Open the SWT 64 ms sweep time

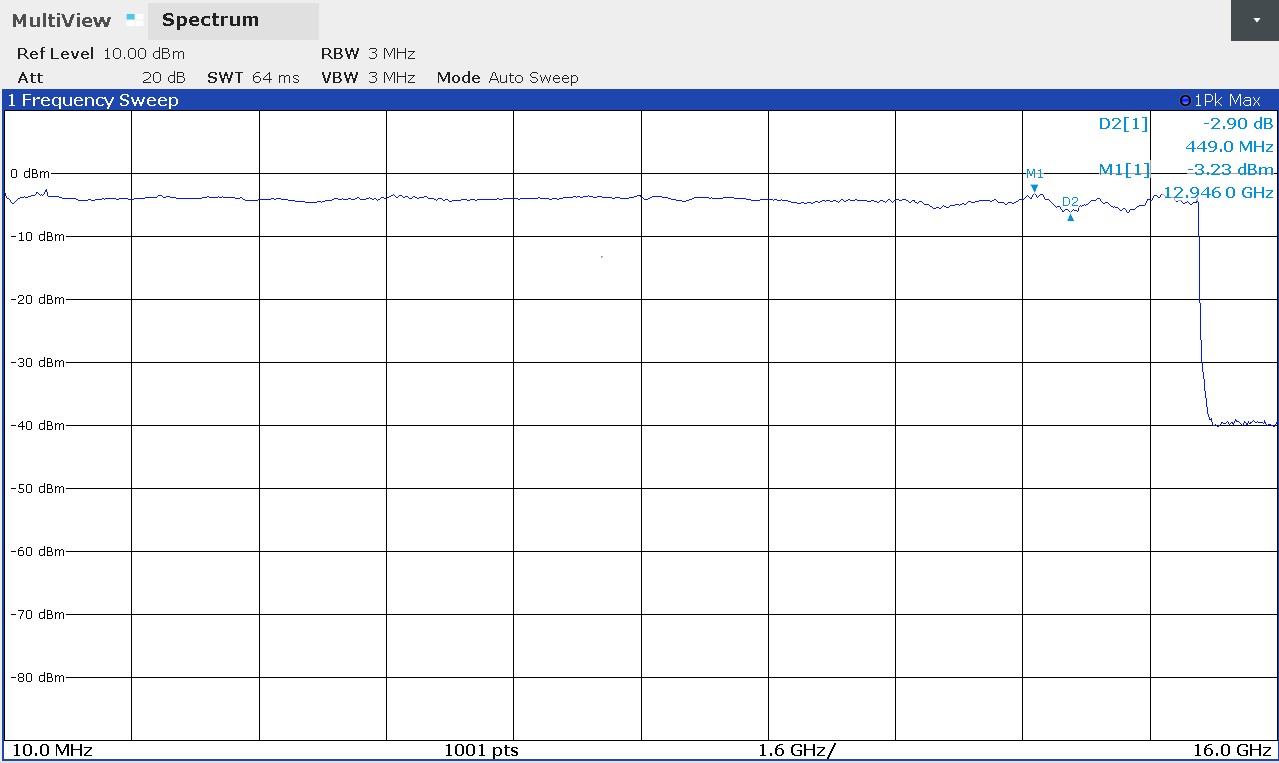[253, 78]
